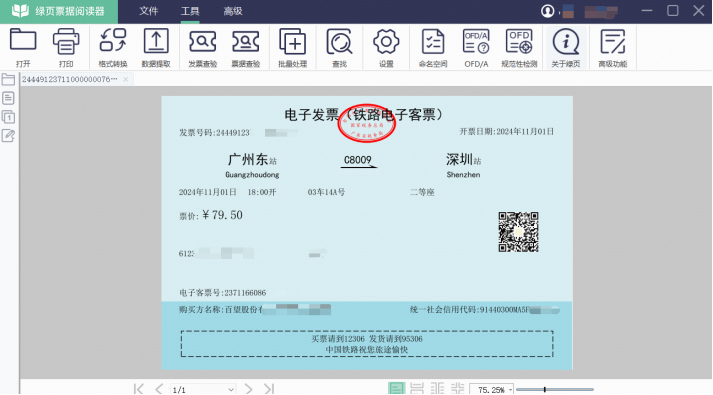Click the 18:00开 departure time
Viewport: 713px width, 395px height.
click(262, 192)
